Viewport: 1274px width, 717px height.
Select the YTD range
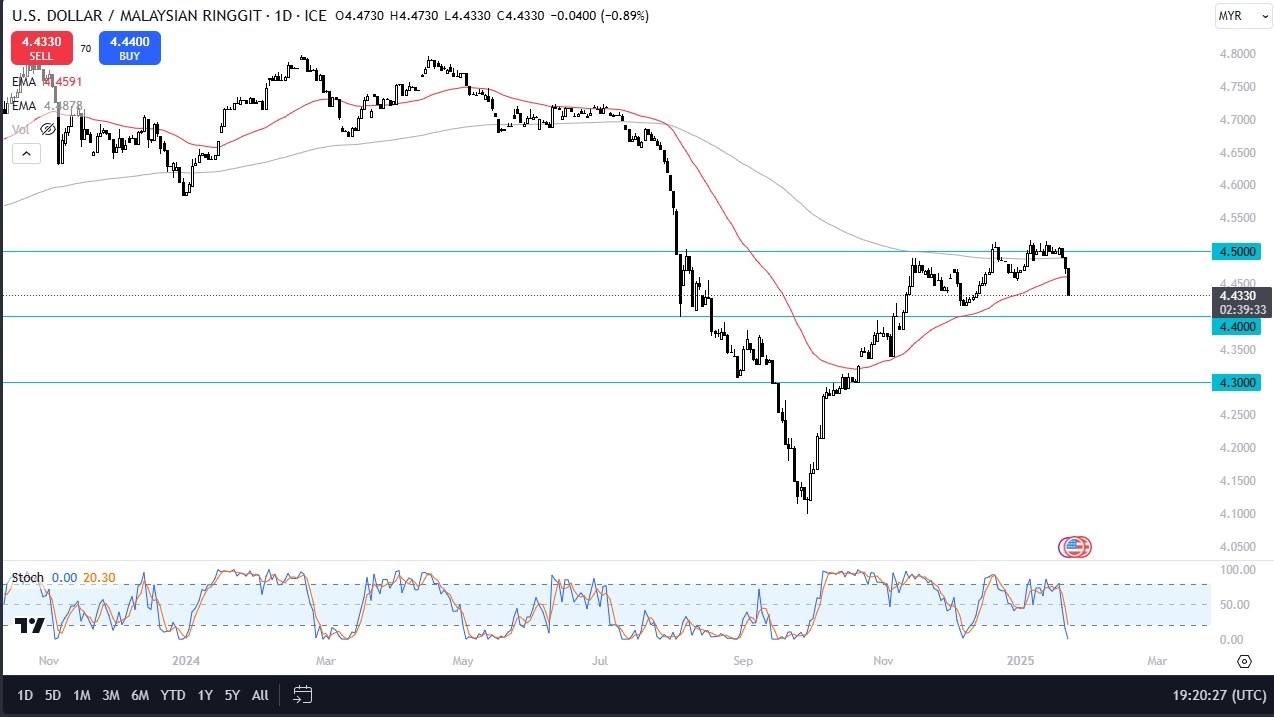[x=171, y=695]
